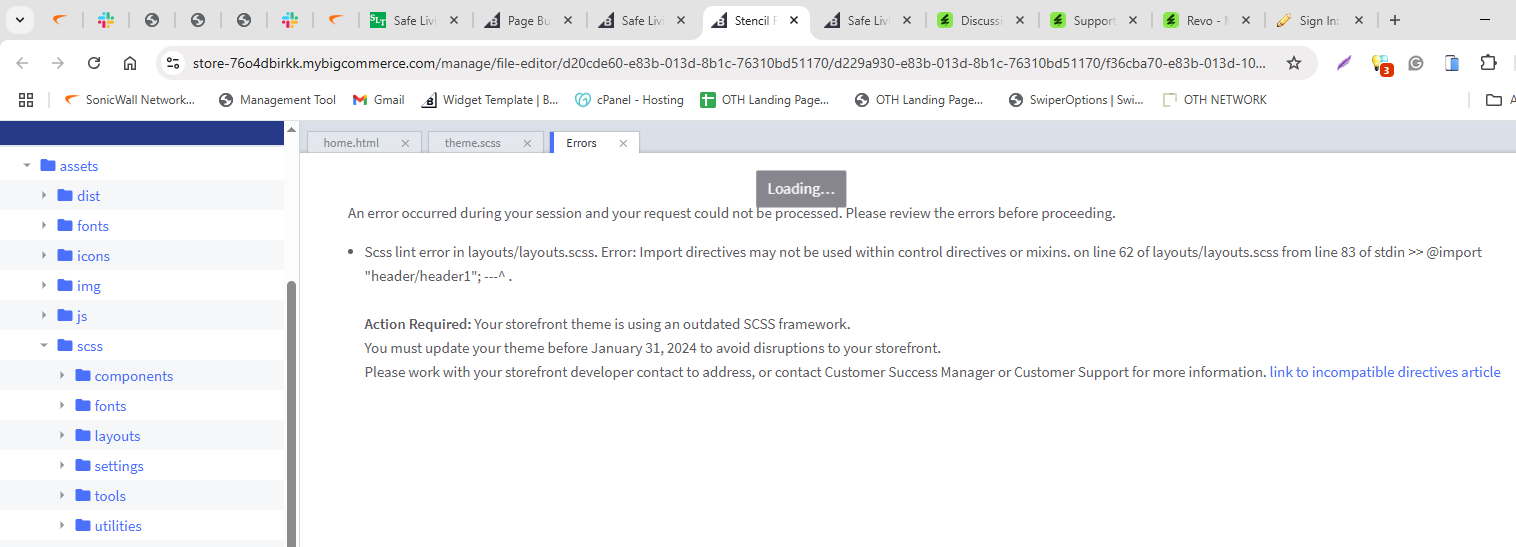Open the Apps grid shortcut

(x=26, y=100)
